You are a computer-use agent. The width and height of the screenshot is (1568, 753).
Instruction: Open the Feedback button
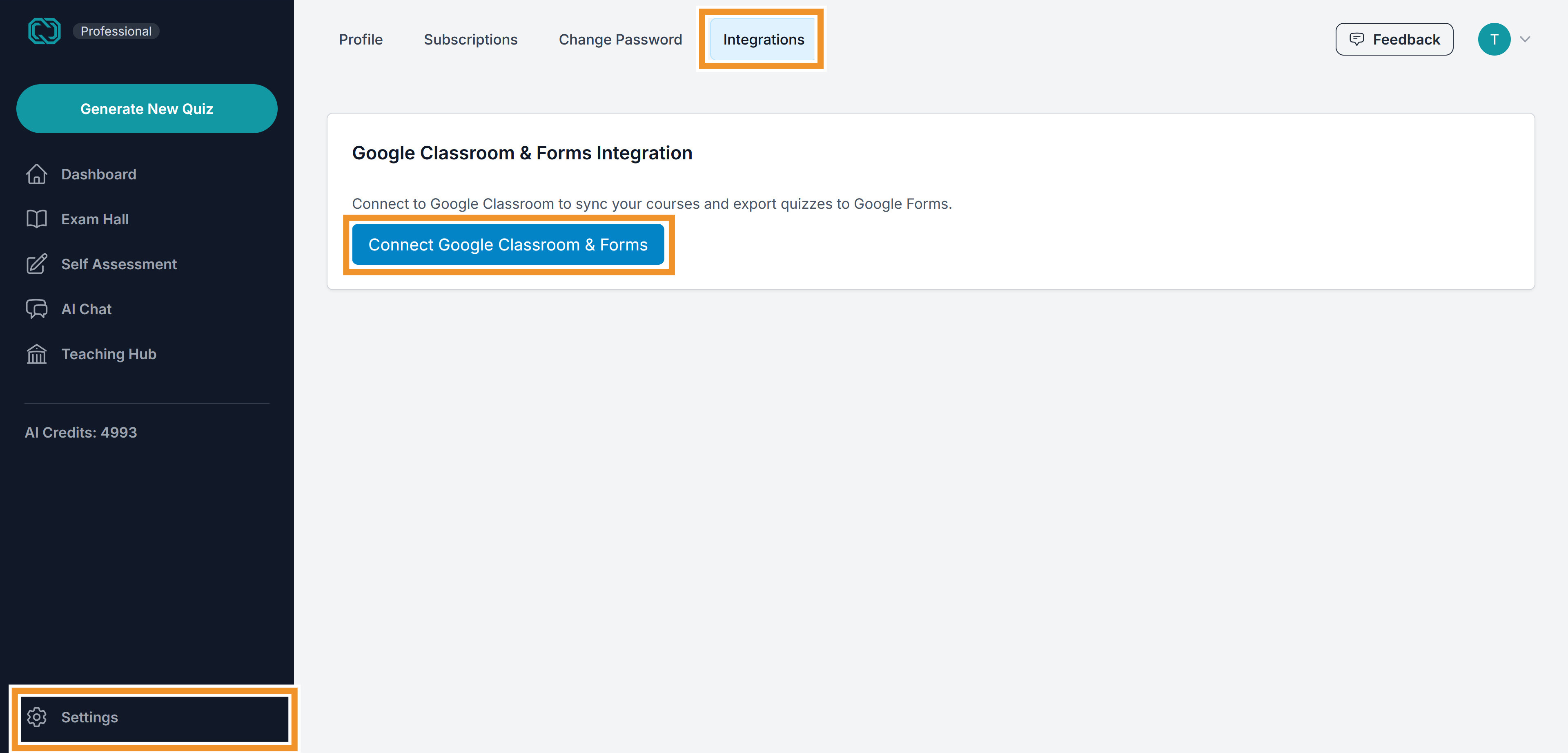1394,40
